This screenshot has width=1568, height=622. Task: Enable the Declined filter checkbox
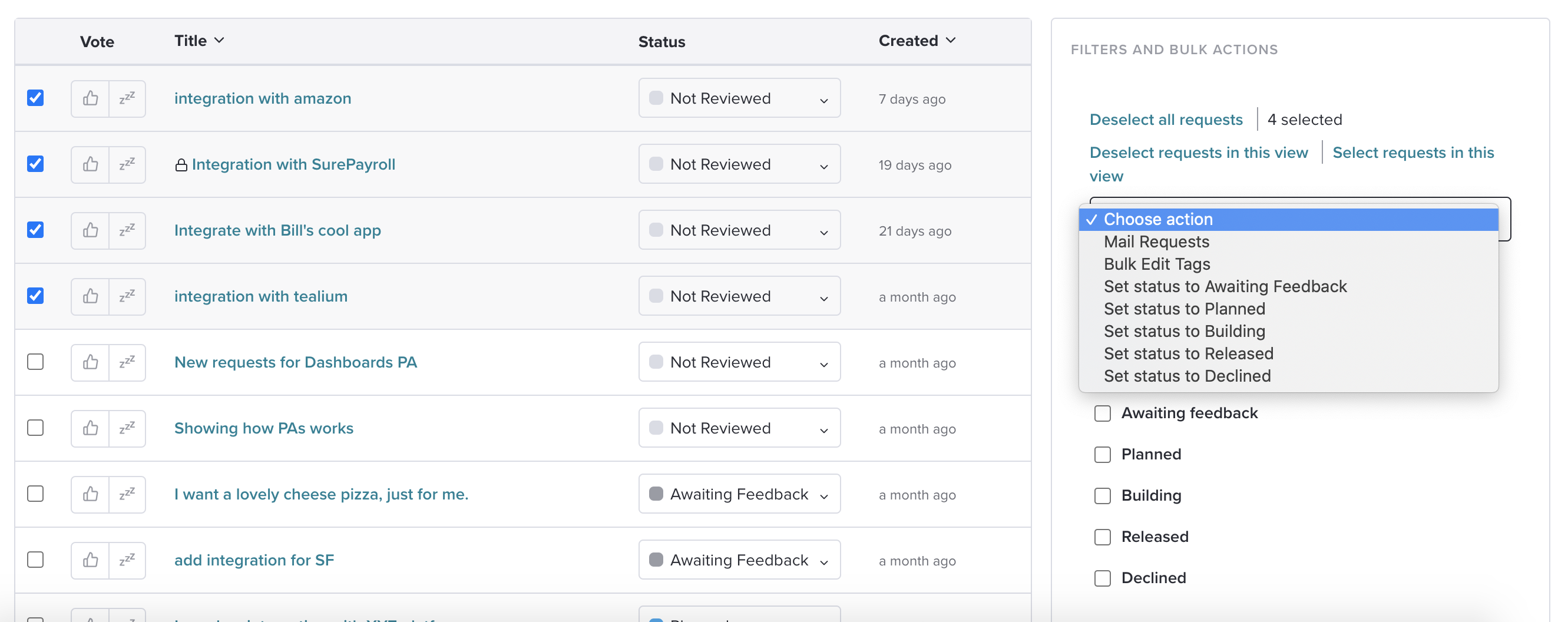[x=1102, y=578]
